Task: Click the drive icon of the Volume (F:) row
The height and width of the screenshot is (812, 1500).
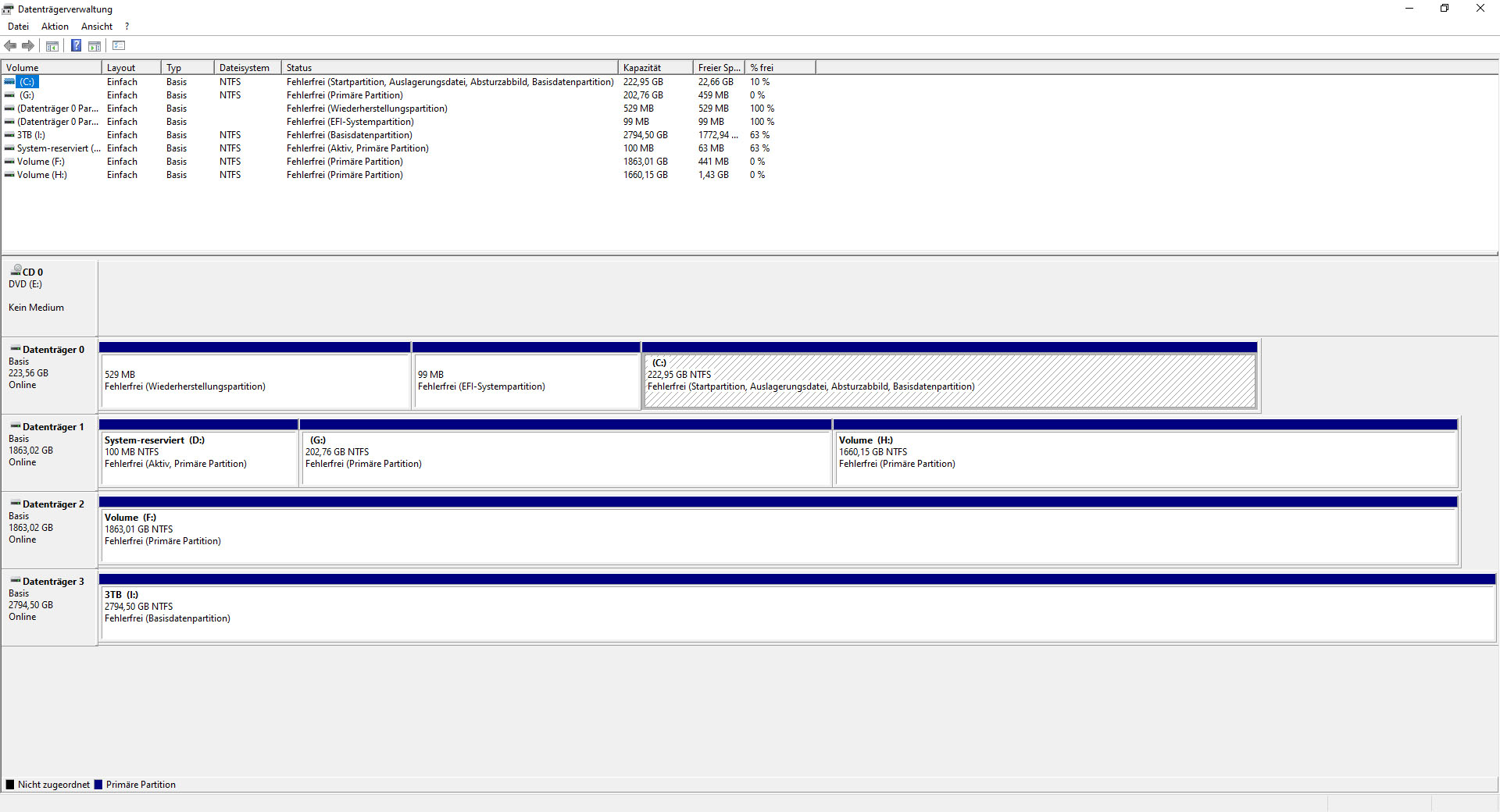Action: [x=9, y=161]
